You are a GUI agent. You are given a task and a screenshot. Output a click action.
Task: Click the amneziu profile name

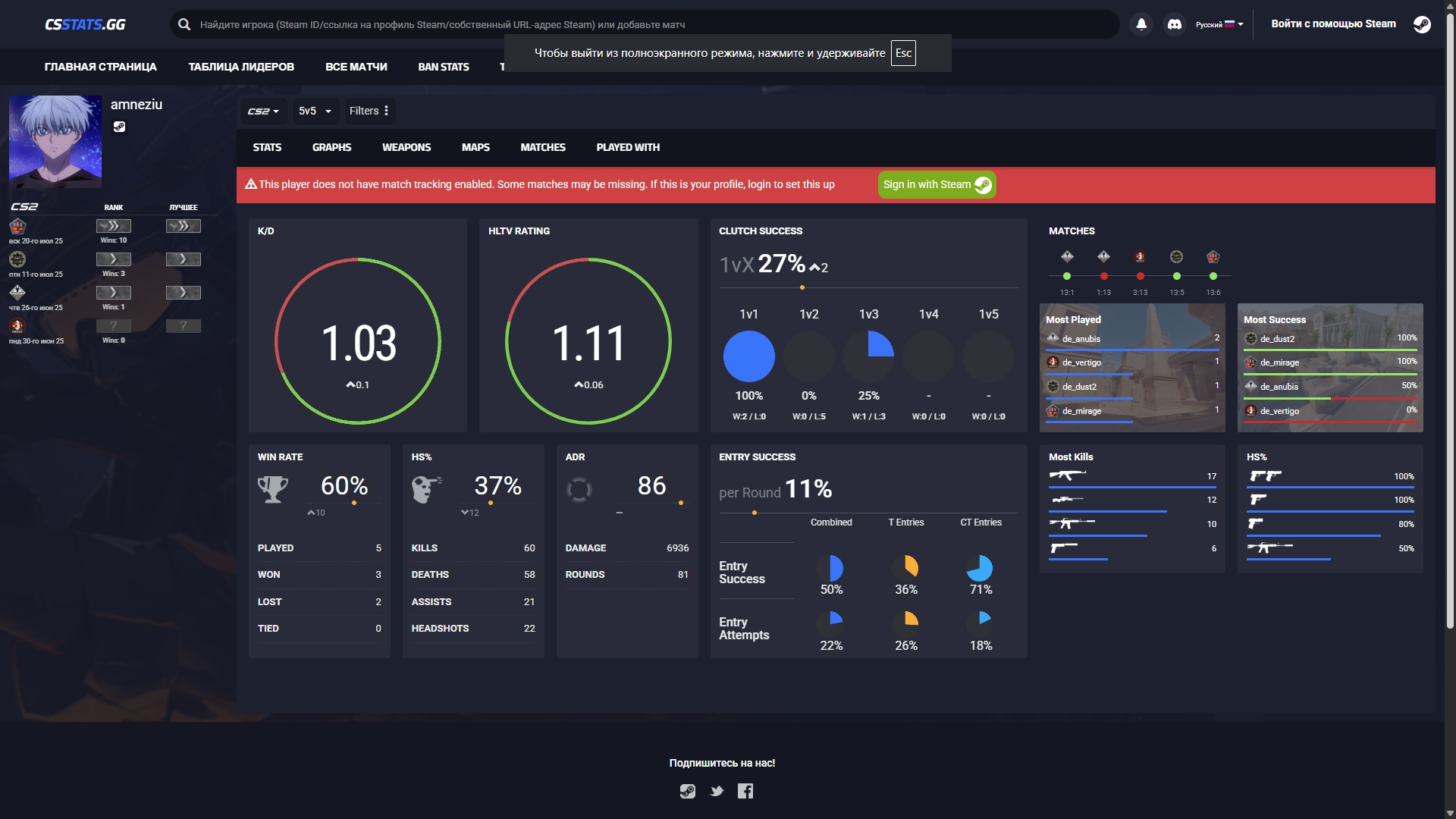[136, 105]
